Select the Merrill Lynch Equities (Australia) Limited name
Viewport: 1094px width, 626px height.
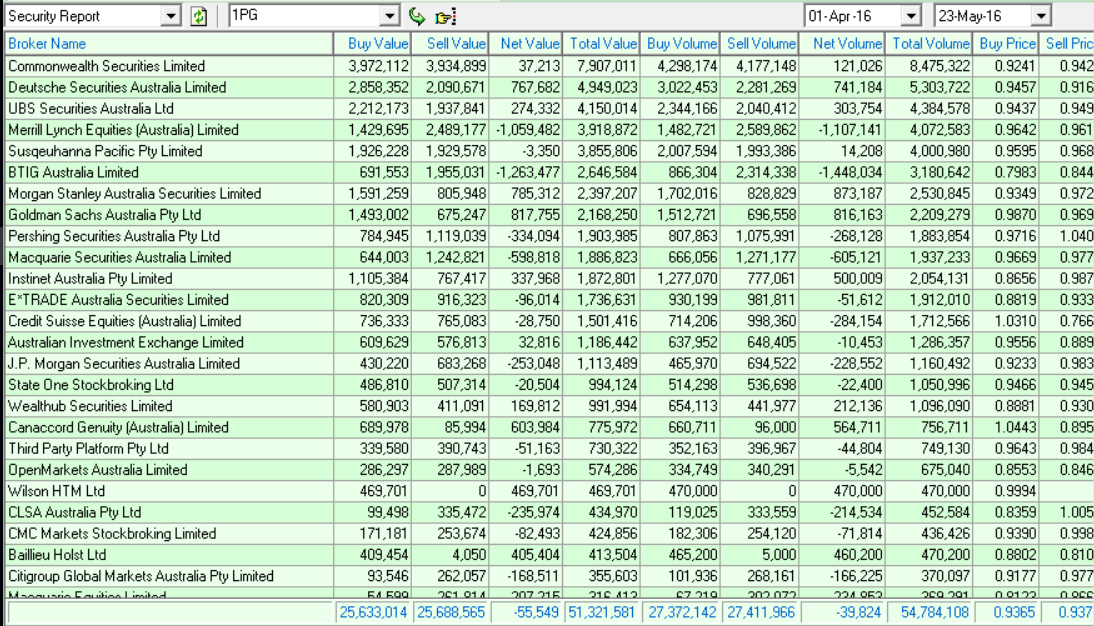(123, 131)
